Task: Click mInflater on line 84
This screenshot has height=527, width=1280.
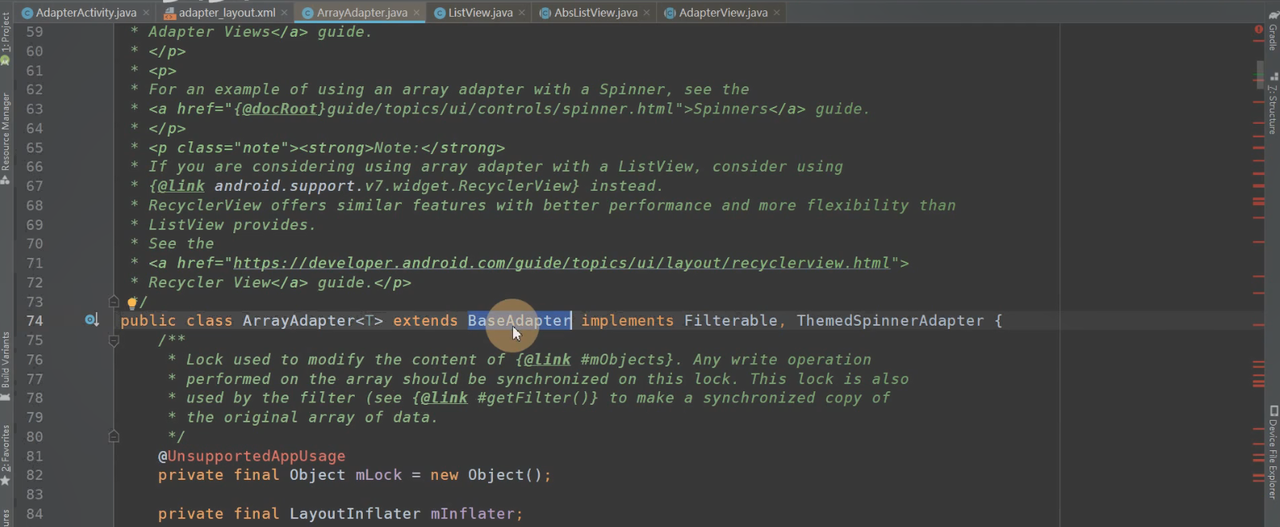Action: click(x=473, y=514)
